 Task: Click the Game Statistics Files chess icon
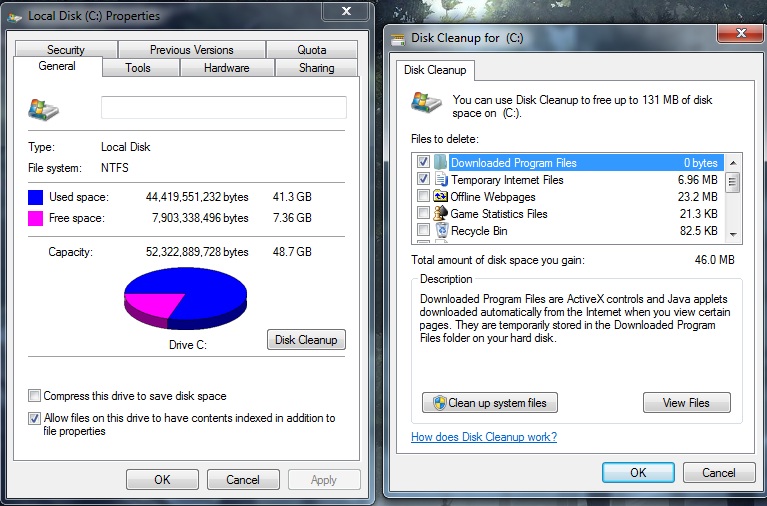click(441, 213)
